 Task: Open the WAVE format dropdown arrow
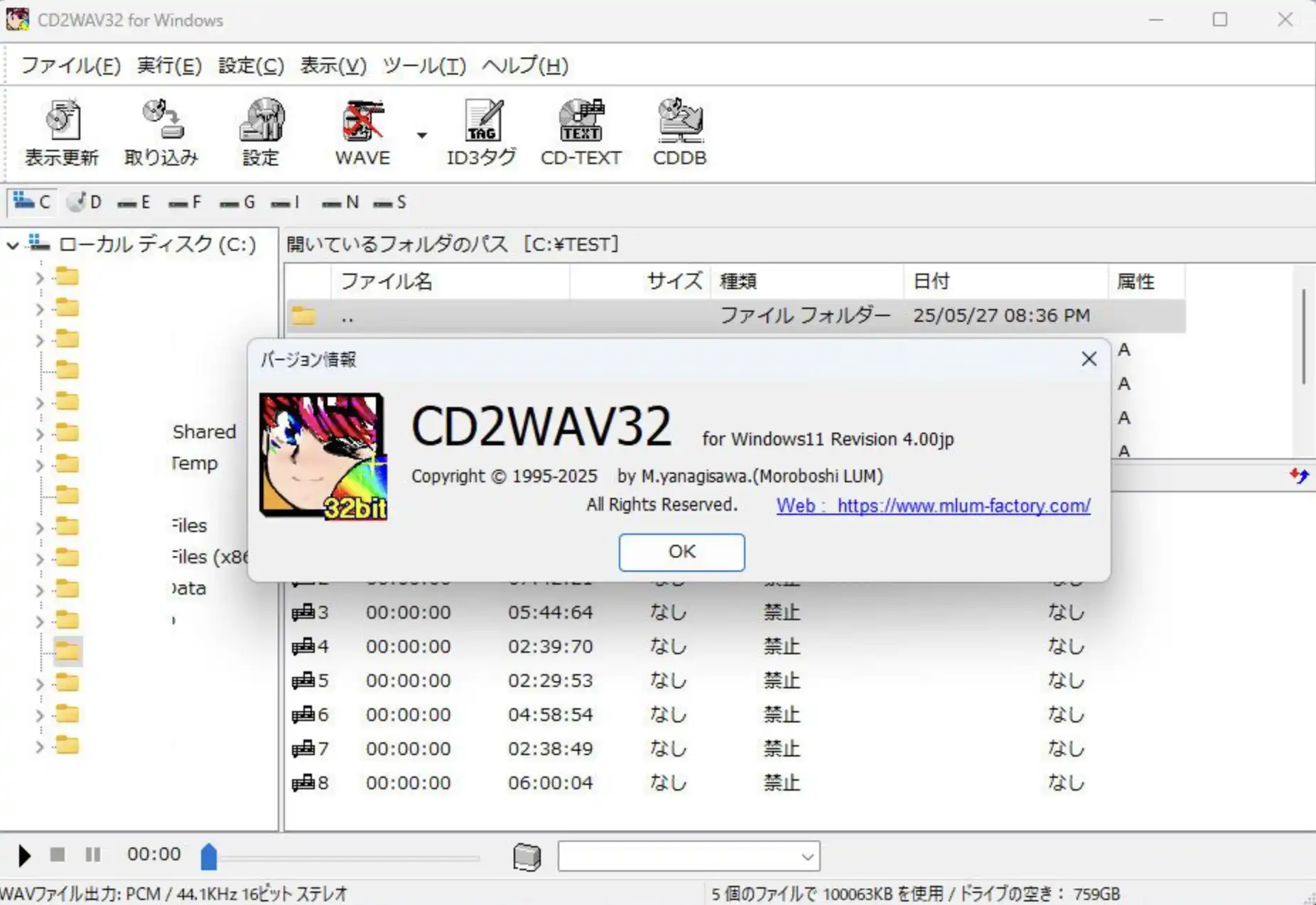(x=421, y=136)
